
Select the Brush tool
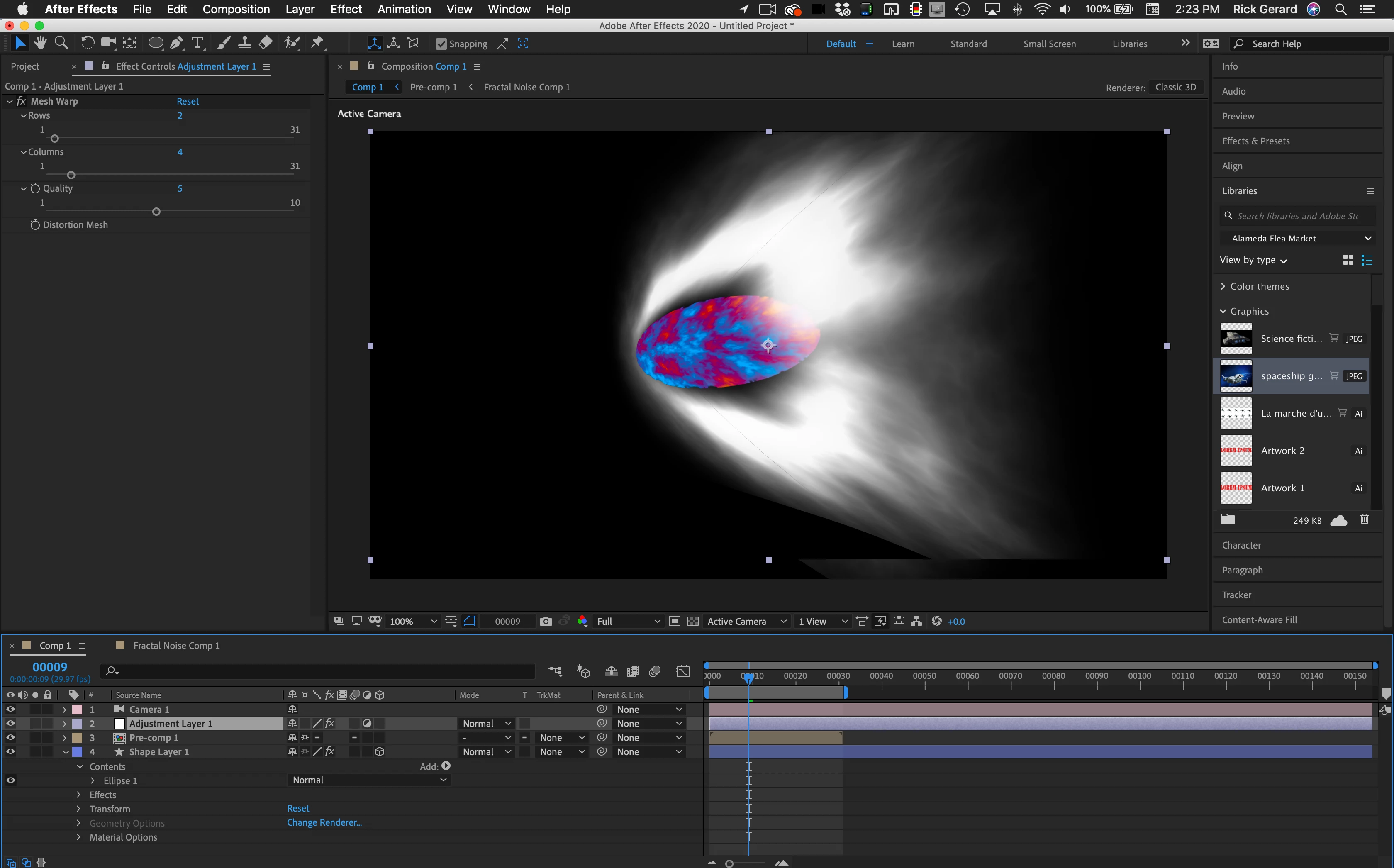[224, 43]
